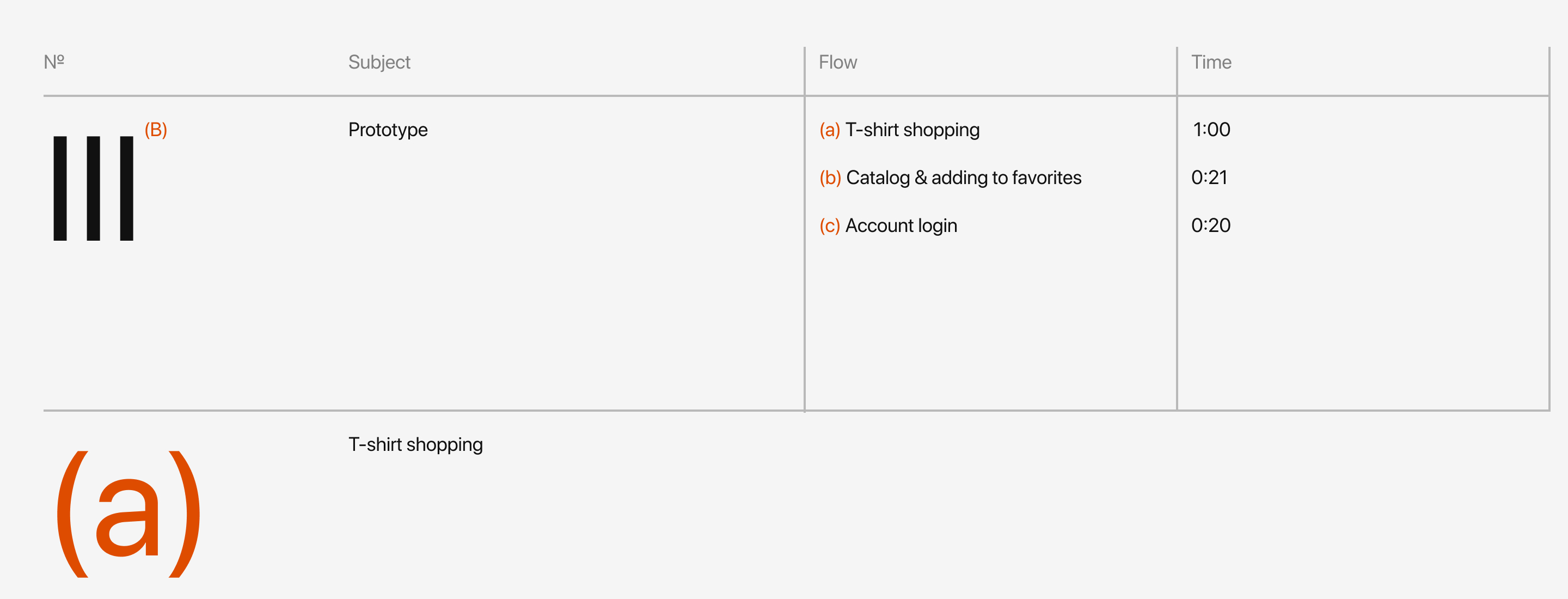Click the 0:21 time value
The image size is (1568, 599).
coord(1209,178)
